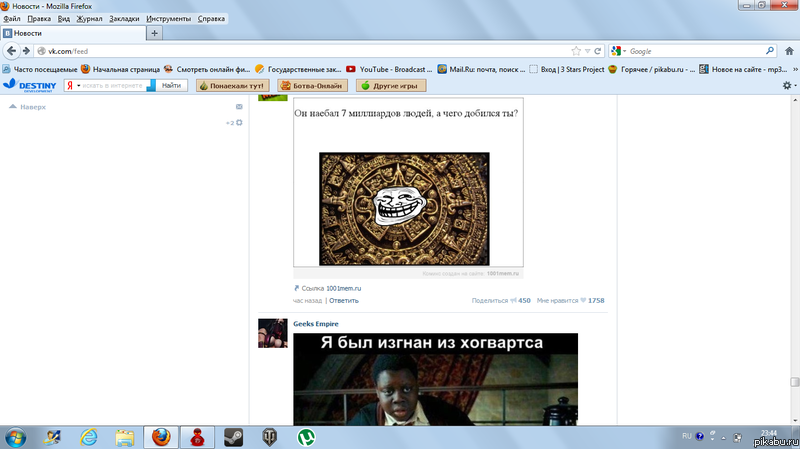Open Windows Start menu orb

click(15, 438)
